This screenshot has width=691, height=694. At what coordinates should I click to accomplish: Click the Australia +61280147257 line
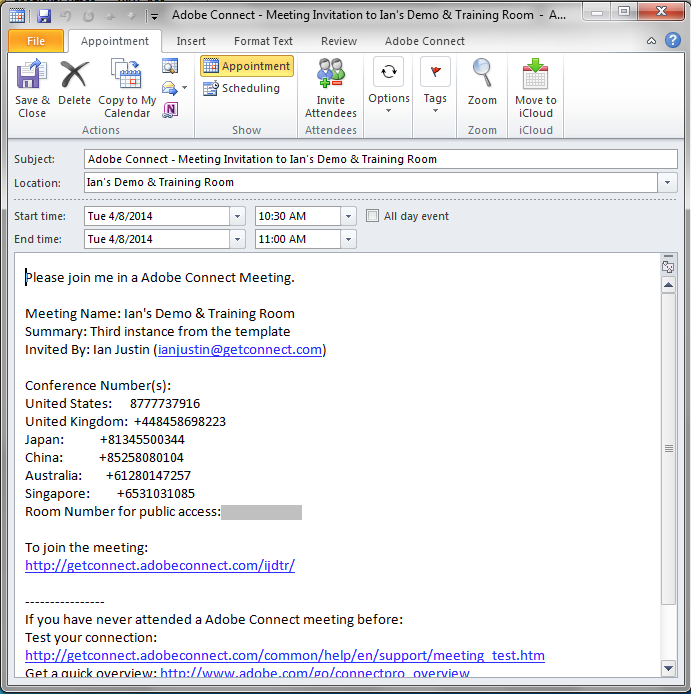pos(108,475)
